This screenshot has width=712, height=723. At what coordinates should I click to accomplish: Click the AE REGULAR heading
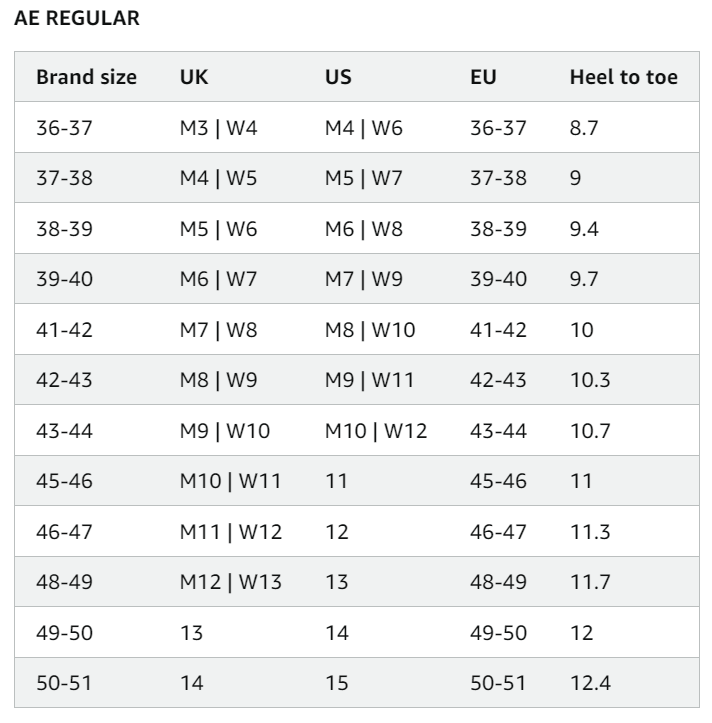coord(77,20)
